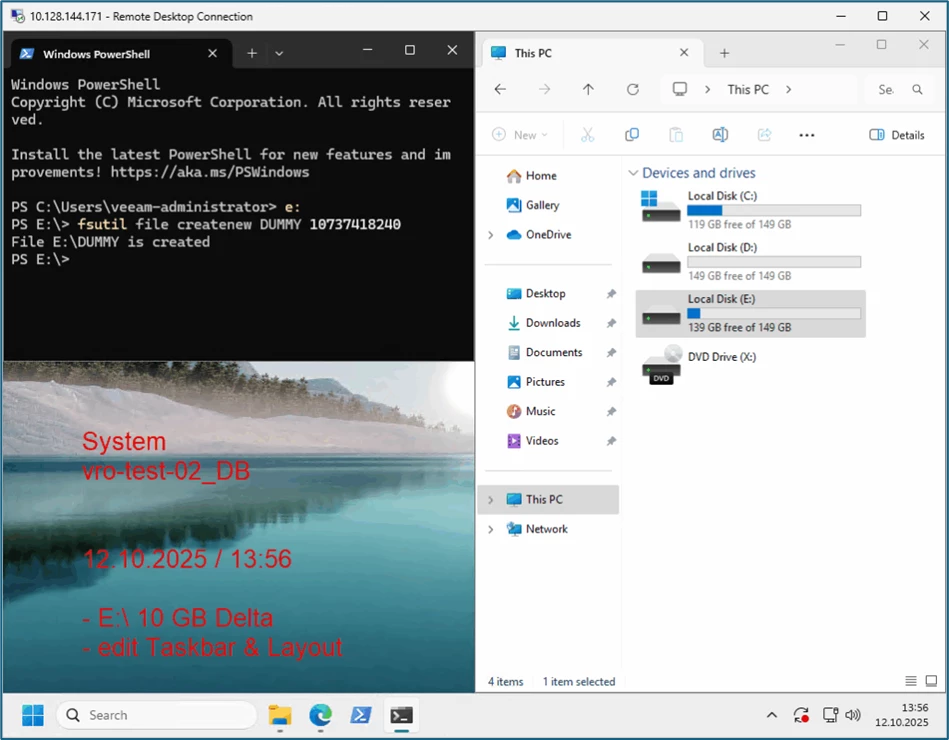The width and height of the screenshot is (949, 740).
Task: Open the New item dropdown
Action: click(x=519, y=134)
